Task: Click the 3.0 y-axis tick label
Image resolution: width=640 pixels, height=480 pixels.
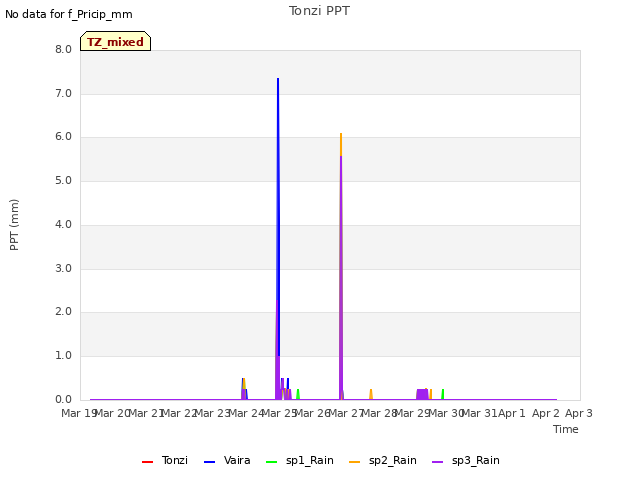Action: (x=63, y=268)
